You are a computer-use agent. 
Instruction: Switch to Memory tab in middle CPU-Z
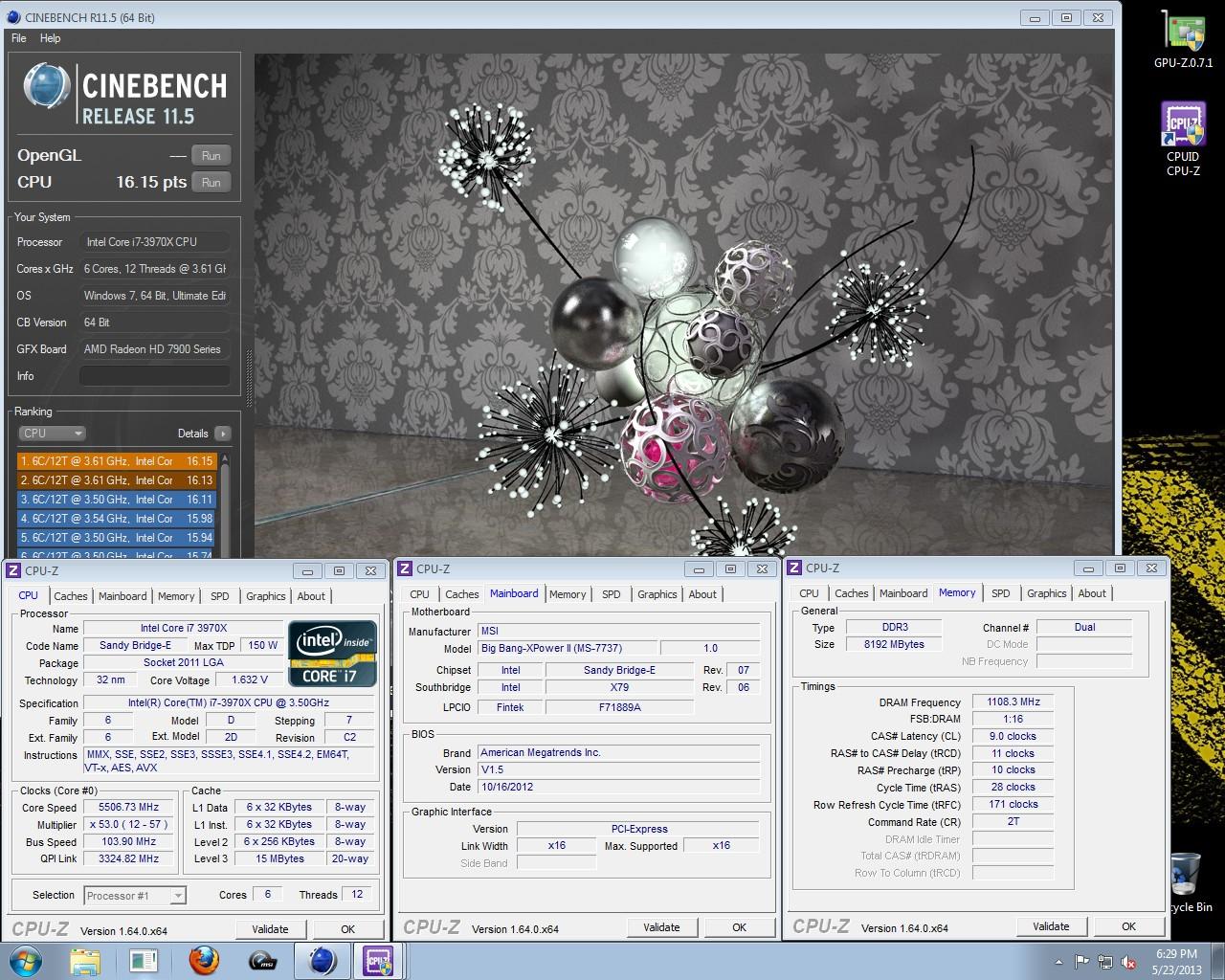pos(568,594)
